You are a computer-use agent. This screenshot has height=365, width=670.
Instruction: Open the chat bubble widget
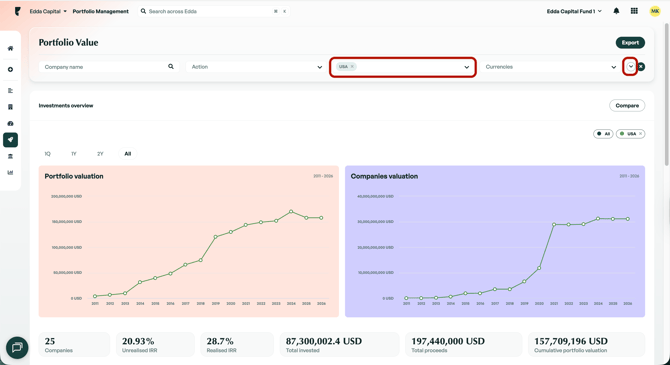point(17,347)
